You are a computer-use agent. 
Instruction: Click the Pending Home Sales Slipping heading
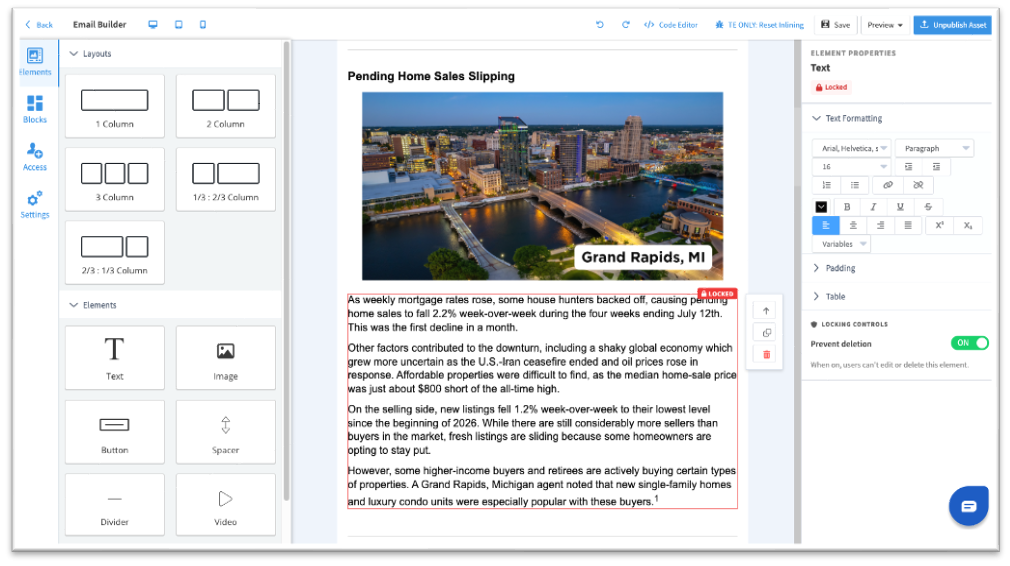(x=431, y=76)
